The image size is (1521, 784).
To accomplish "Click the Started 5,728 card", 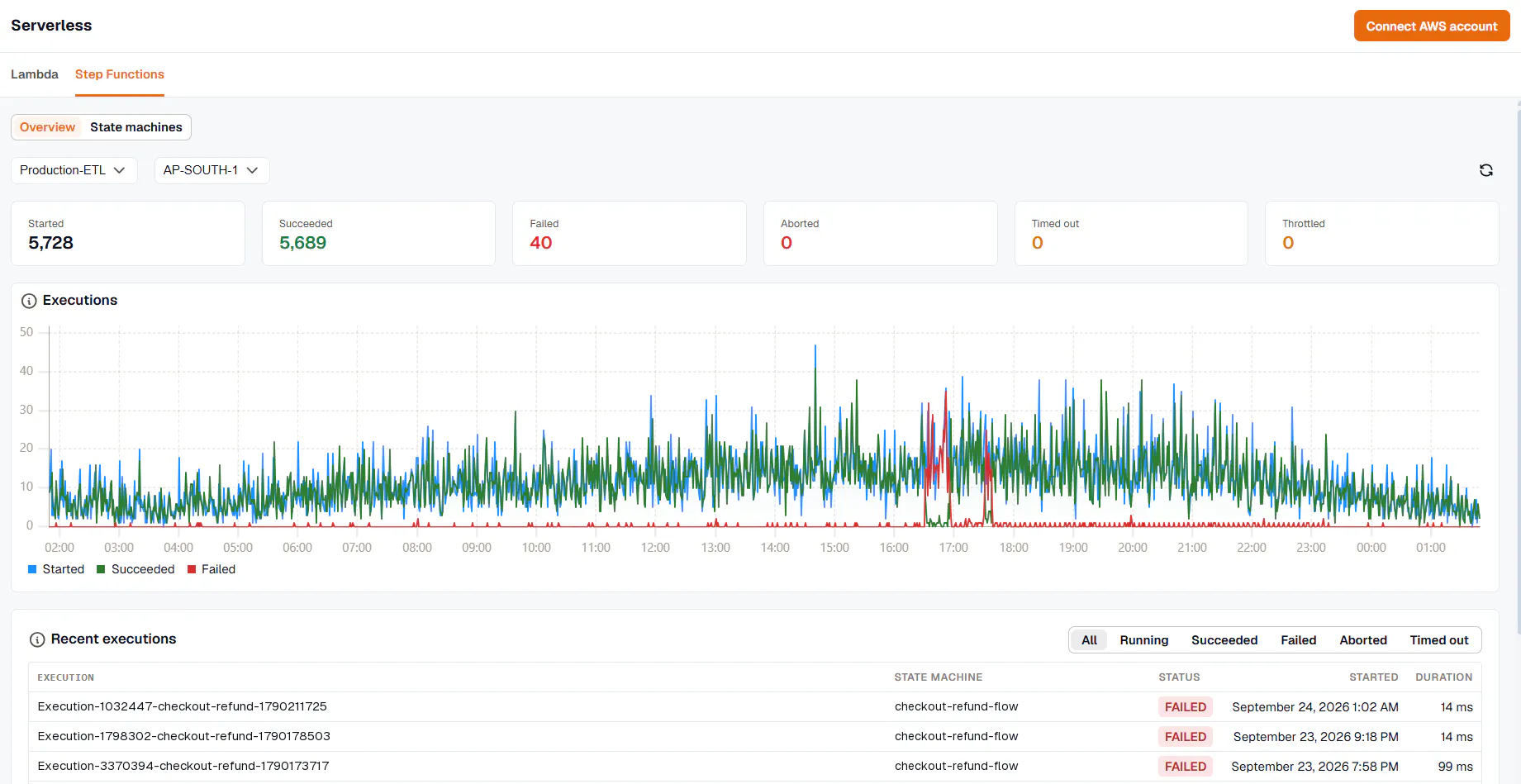I will coord(128,234).
